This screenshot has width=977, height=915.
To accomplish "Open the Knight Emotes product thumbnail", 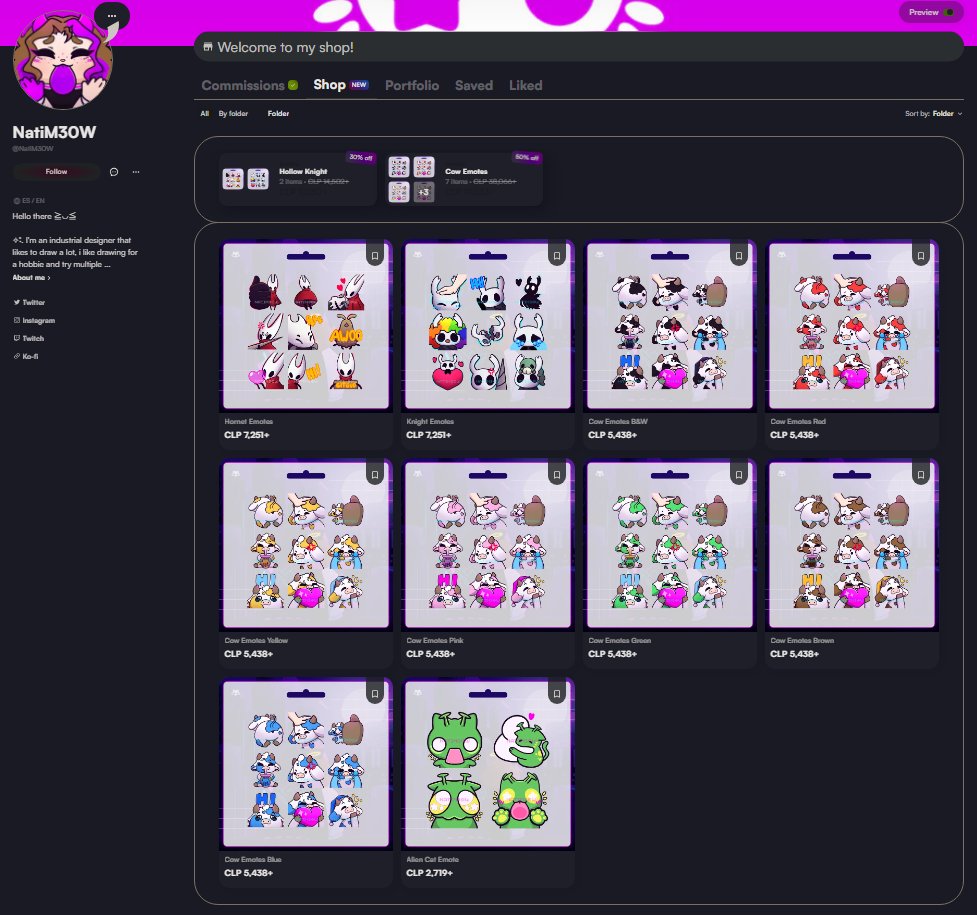I will 488,326.
